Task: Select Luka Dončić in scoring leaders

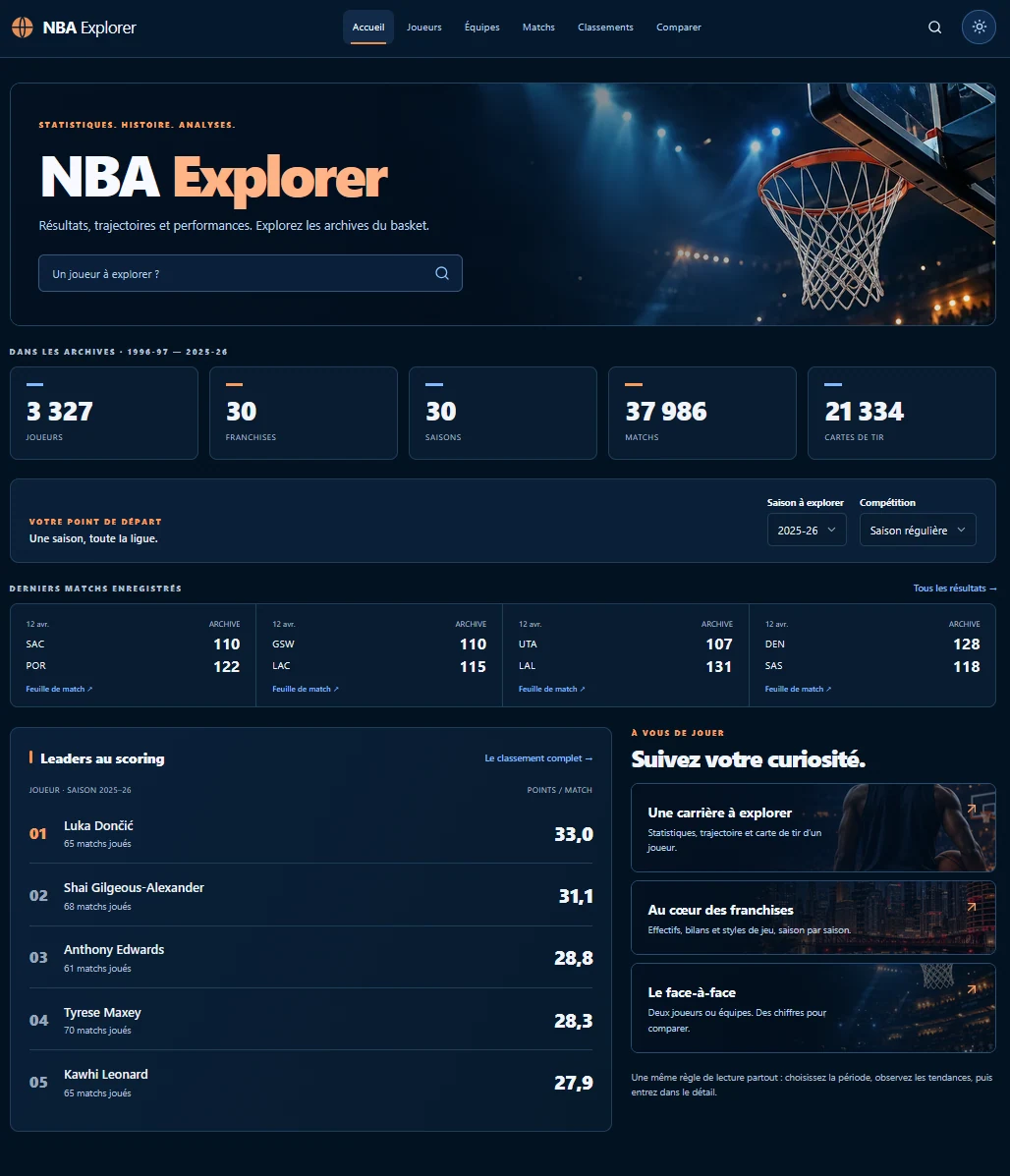Action: pos(311,833)
